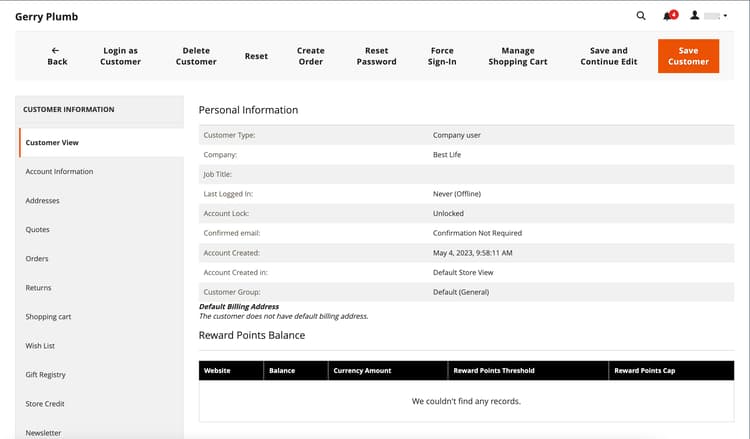Click the 'Best Life' company value
This screenshot has width=750, height=439.
pos(447,155)
